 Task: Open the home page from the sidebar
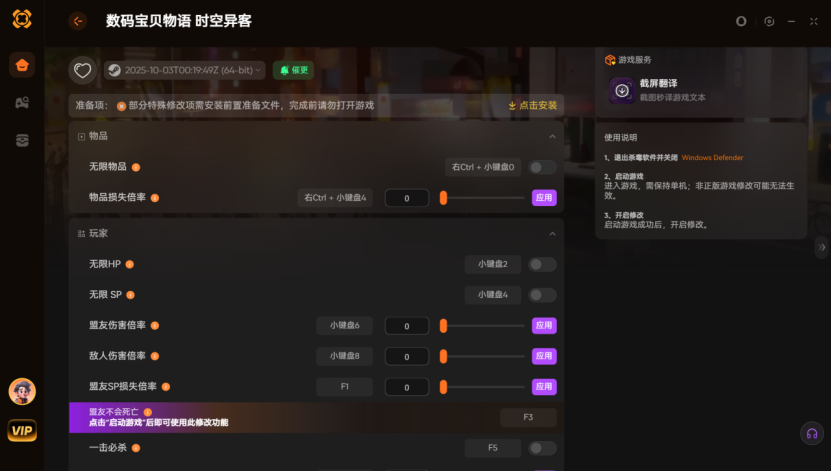pos(22,66)
